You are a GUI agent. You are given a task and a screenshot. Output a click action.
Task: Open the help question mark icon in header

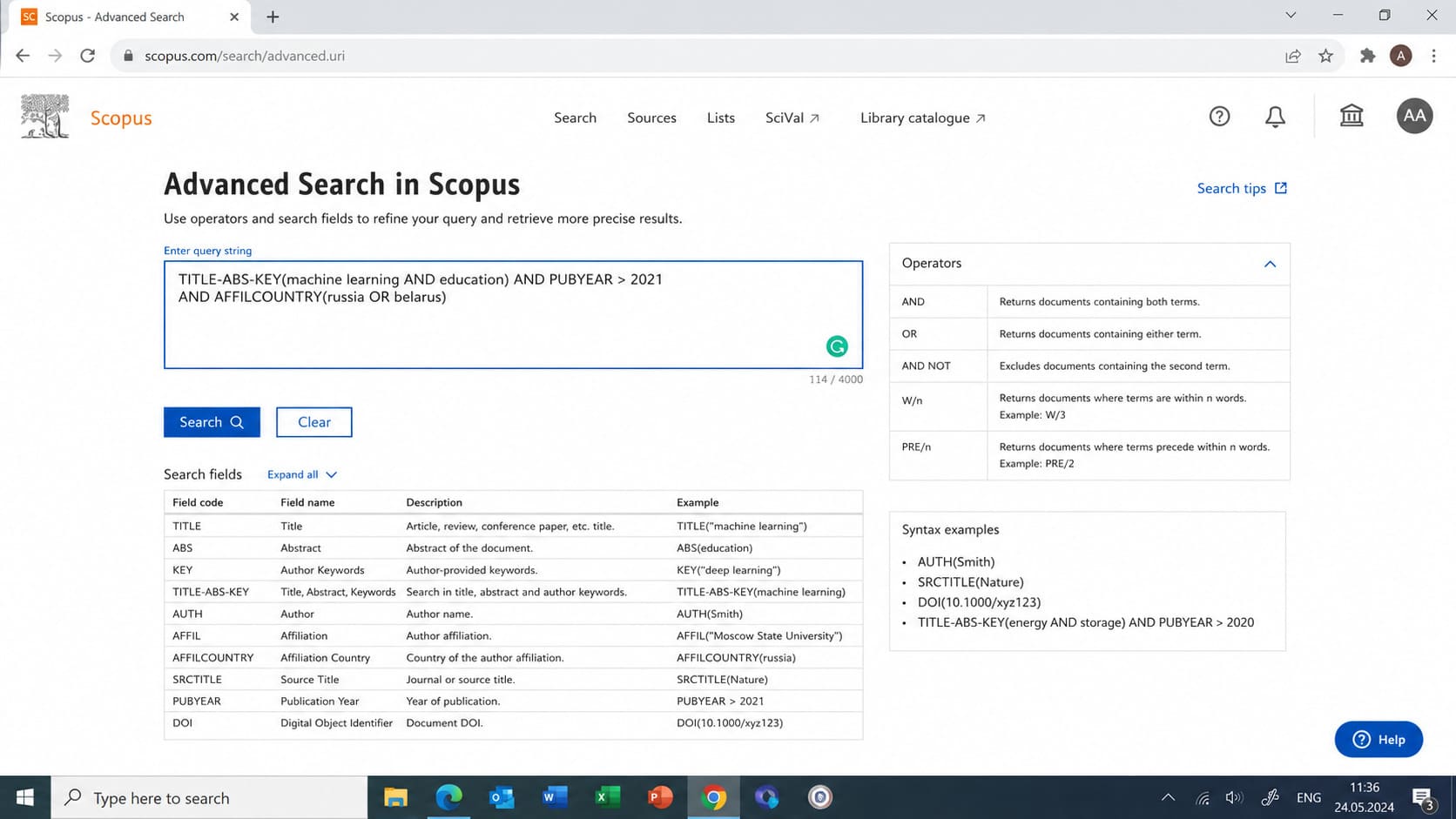1219,116
